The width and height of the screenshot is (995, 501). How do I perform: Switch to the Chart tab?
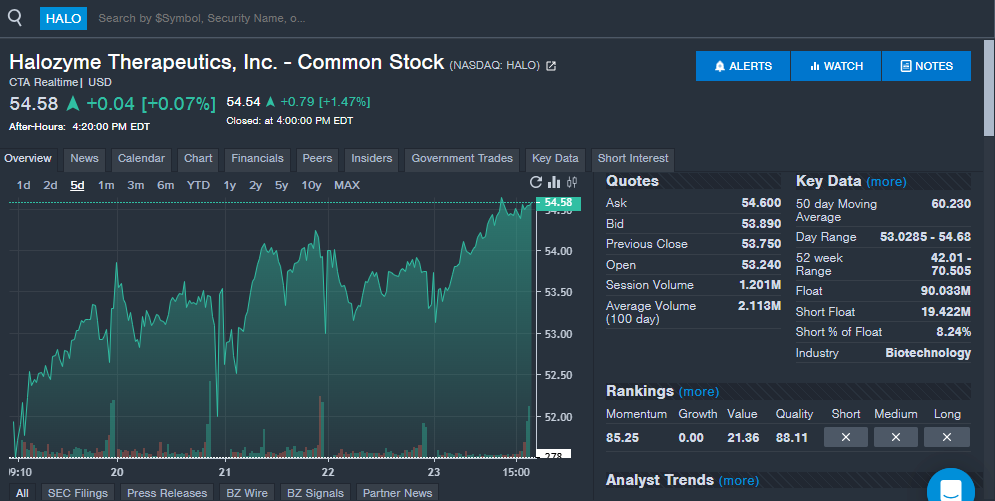(x=198, y=159)
